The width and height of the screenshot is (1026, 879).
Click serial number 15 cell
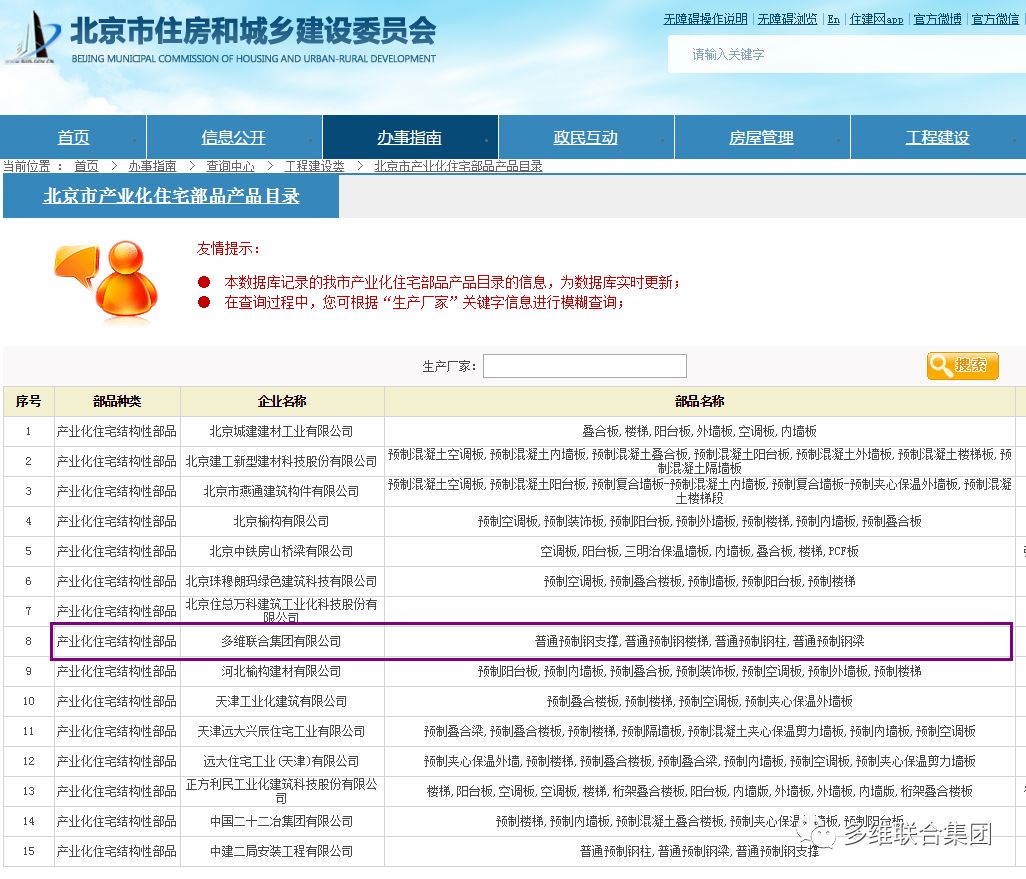tap(28, 851)
